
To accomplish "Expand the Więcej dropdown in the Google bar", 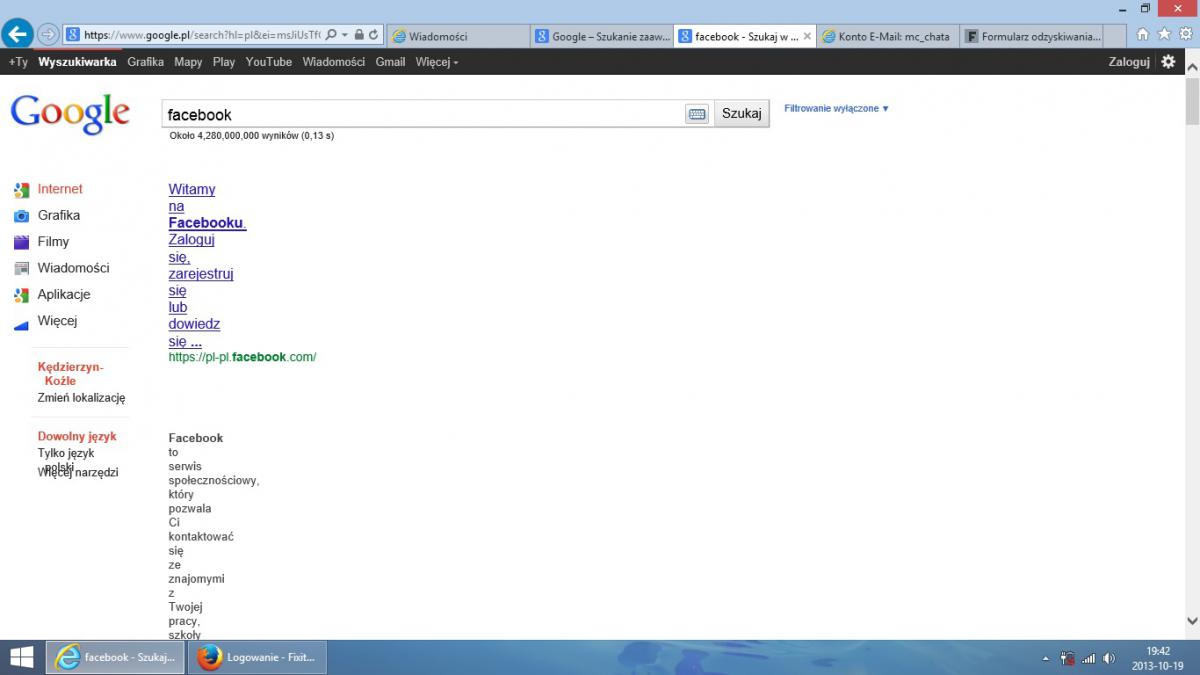I will (437, 62).
